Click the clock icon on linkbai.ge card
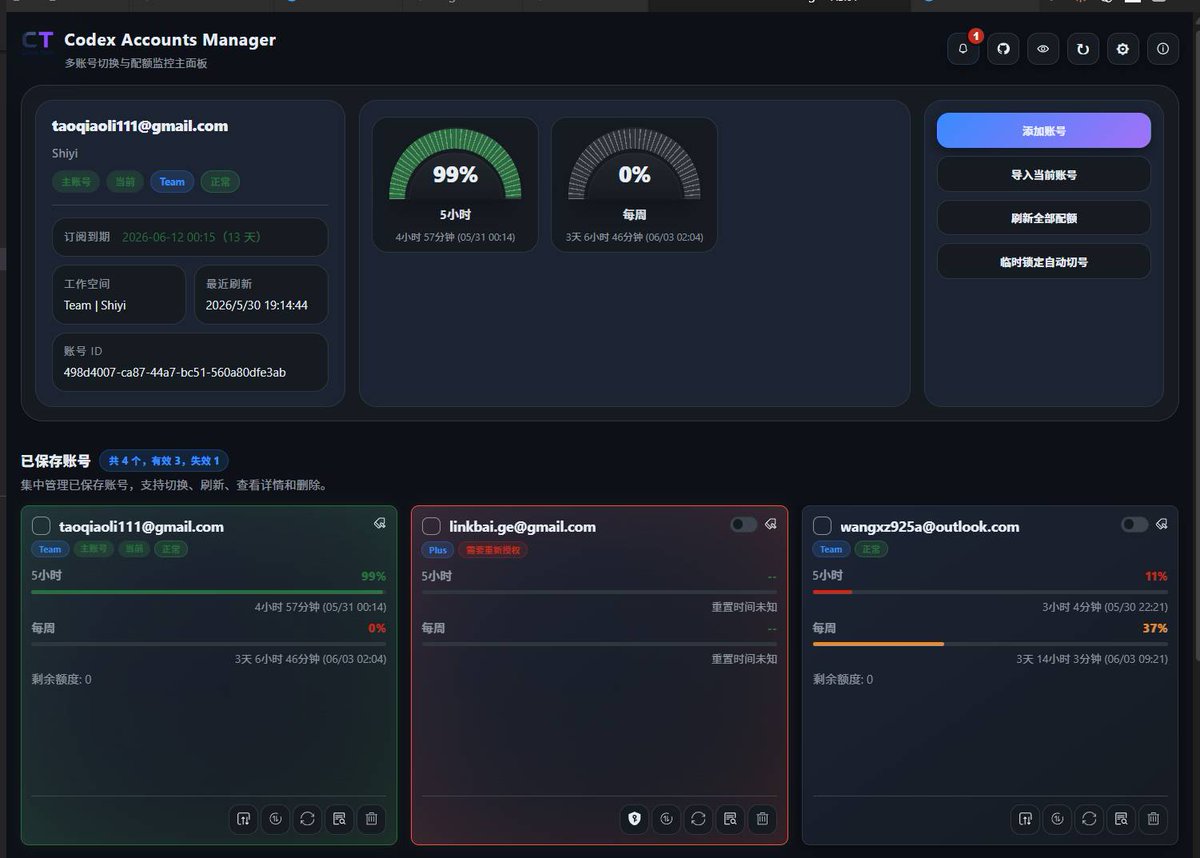Screen dimensions: 1200x858 click(666, 818)
